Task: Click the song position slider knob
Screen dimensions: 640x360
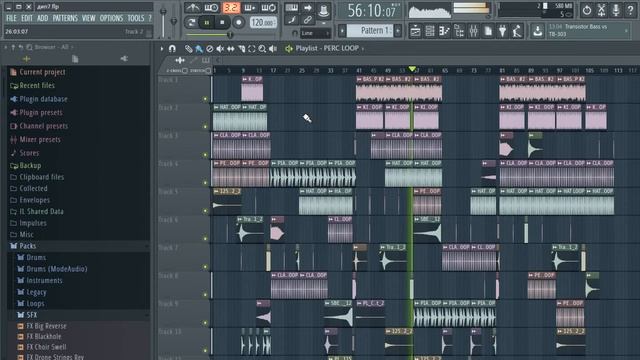Action: (230, 35)
